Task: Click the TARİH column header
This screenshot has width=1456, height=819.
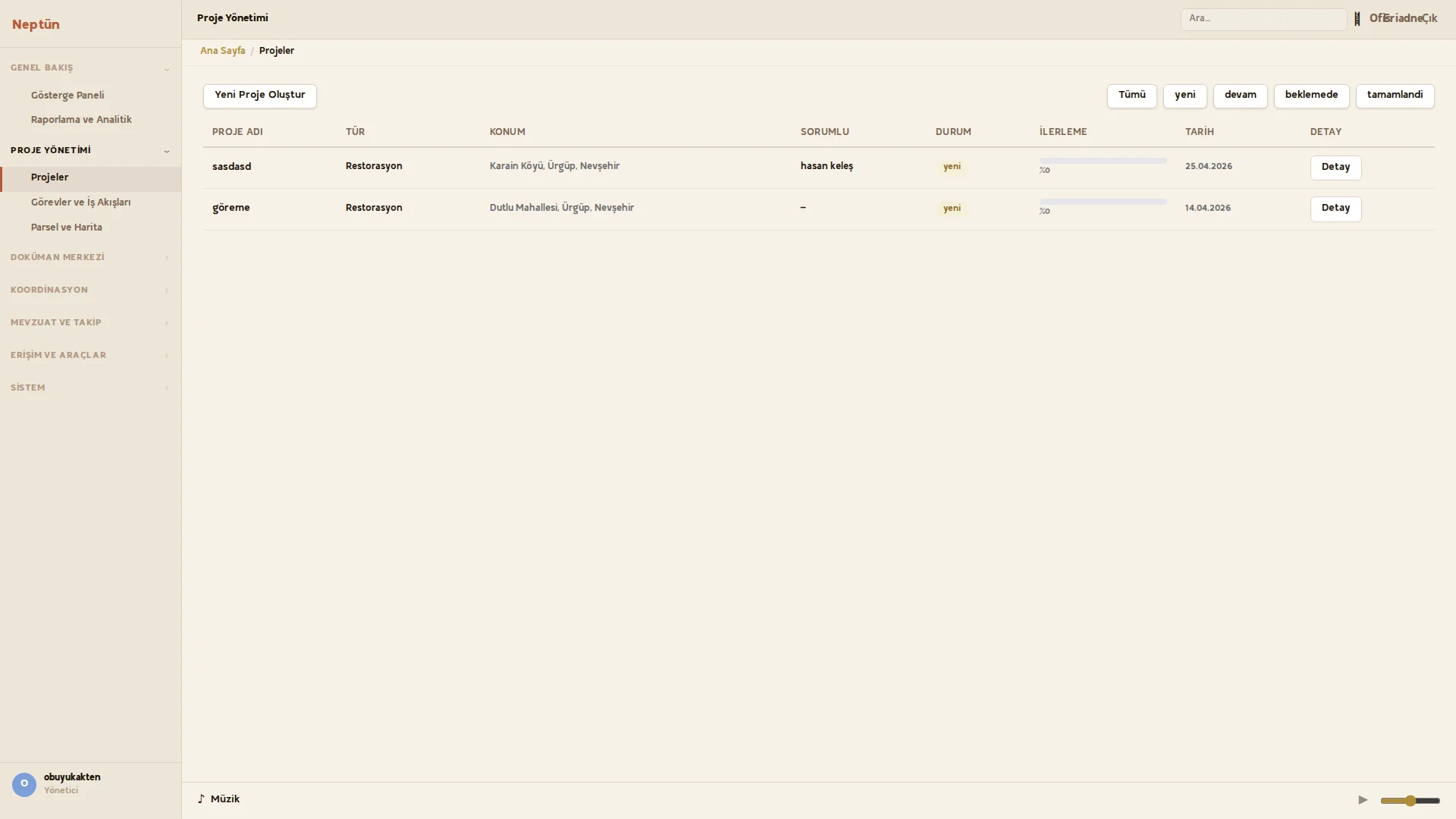Action: (x=1199, y=132)
